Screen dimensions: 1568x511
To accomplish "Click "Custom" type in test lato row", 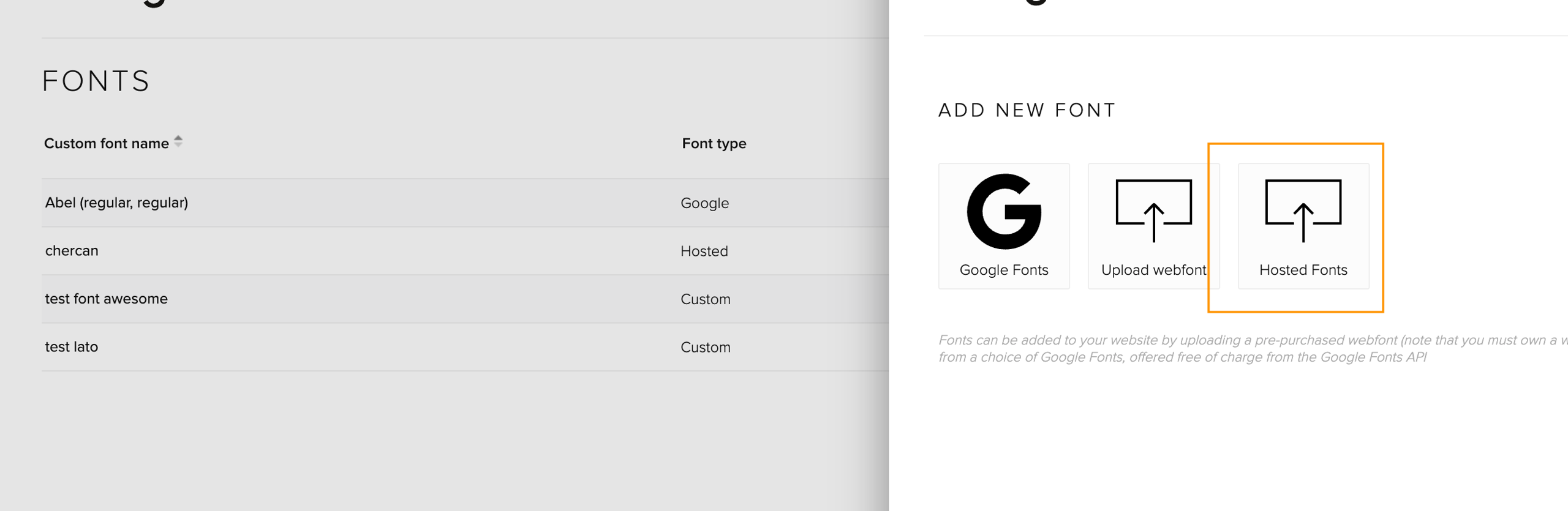I will click(705, 348).
